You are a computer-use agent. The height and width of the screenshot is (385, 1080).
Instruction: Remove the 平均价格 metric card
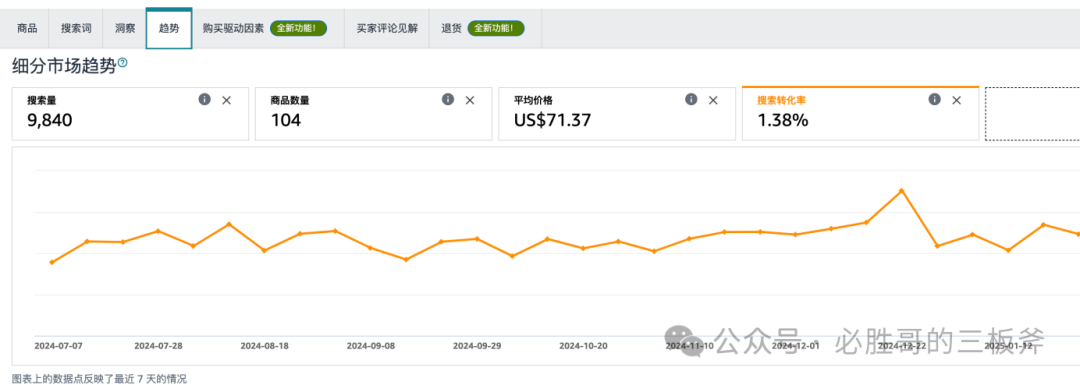[x=713, y=100]
